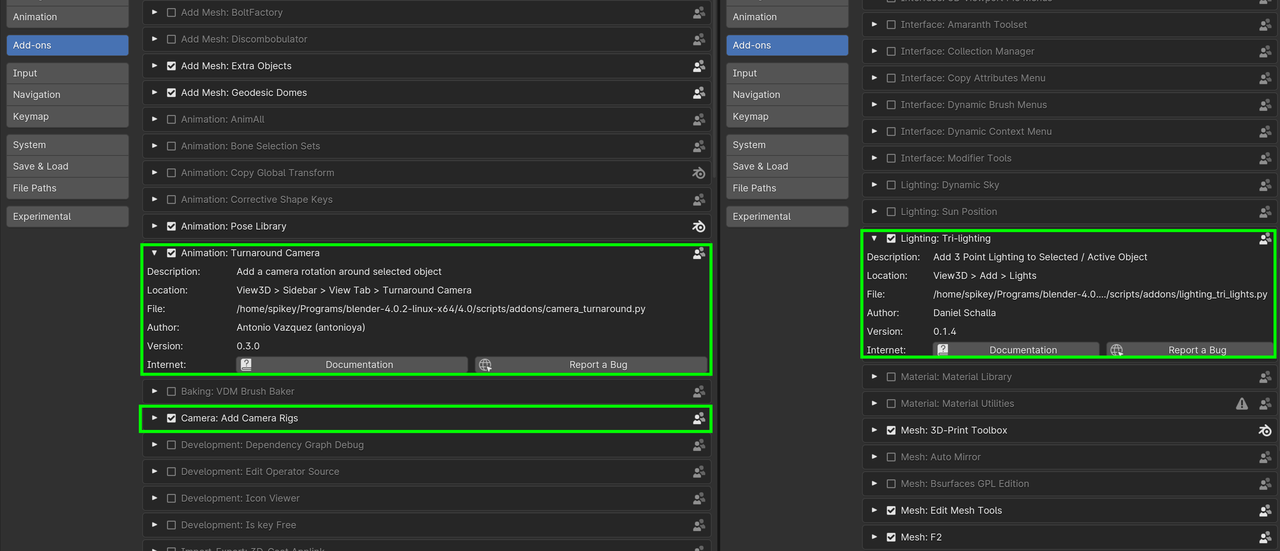
Task: Disable Animation: Turnaround Camera checkbox
Action: tap(171, 253)
